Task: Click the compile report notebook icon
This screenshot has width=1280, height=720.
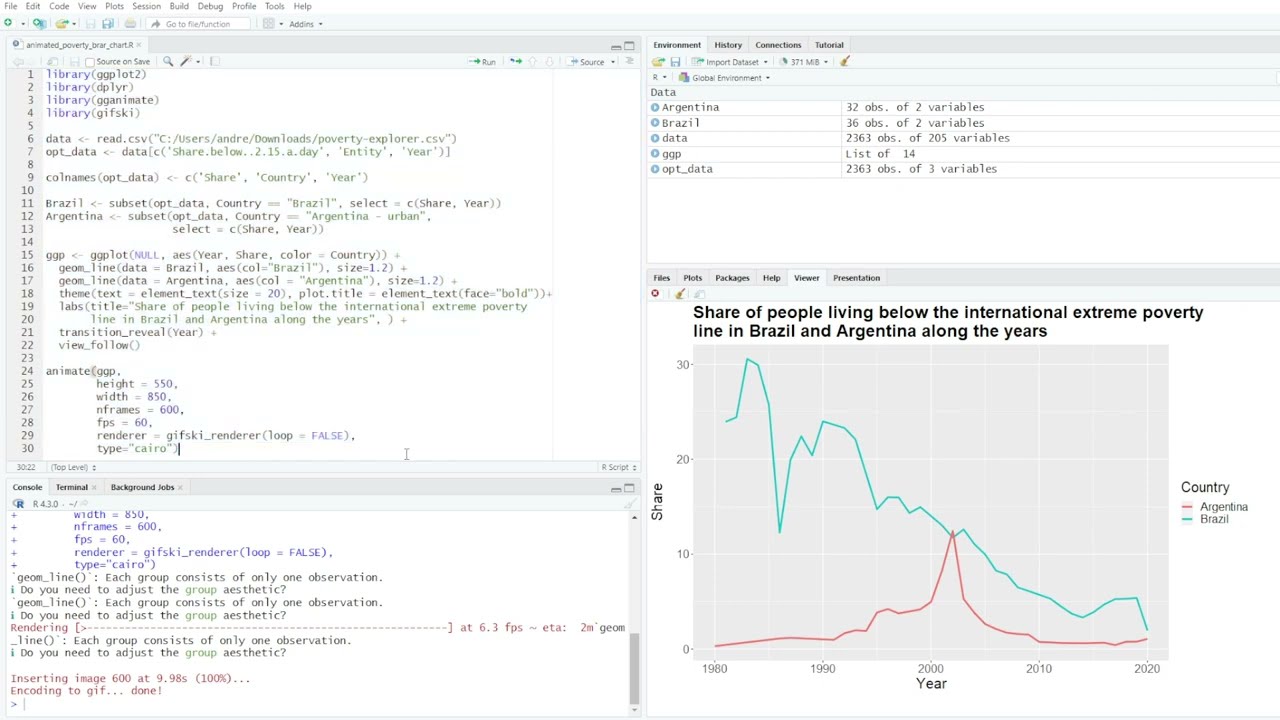Action: click(214, 62)
